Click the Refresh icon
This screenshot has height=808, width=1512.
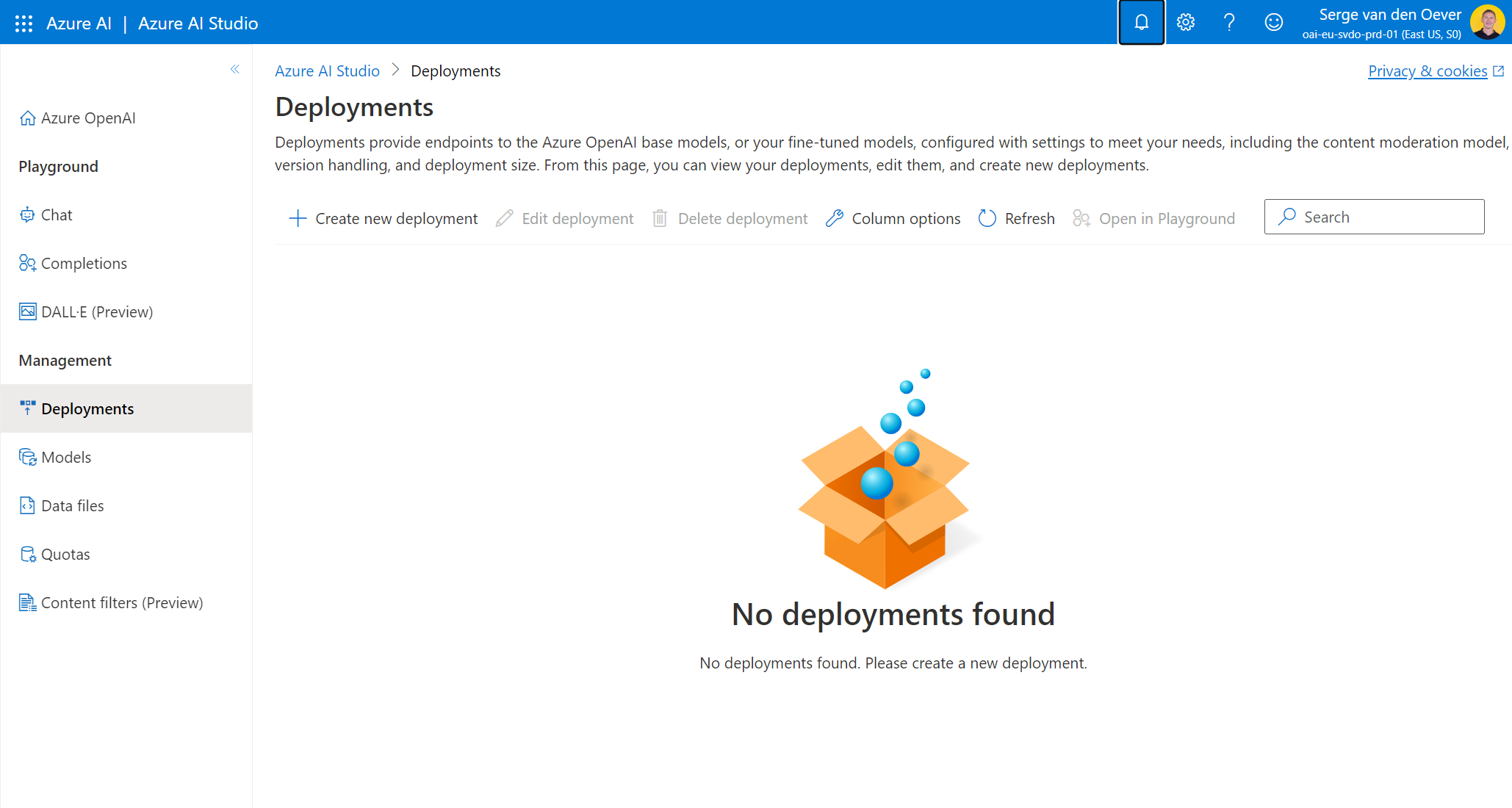986,217
